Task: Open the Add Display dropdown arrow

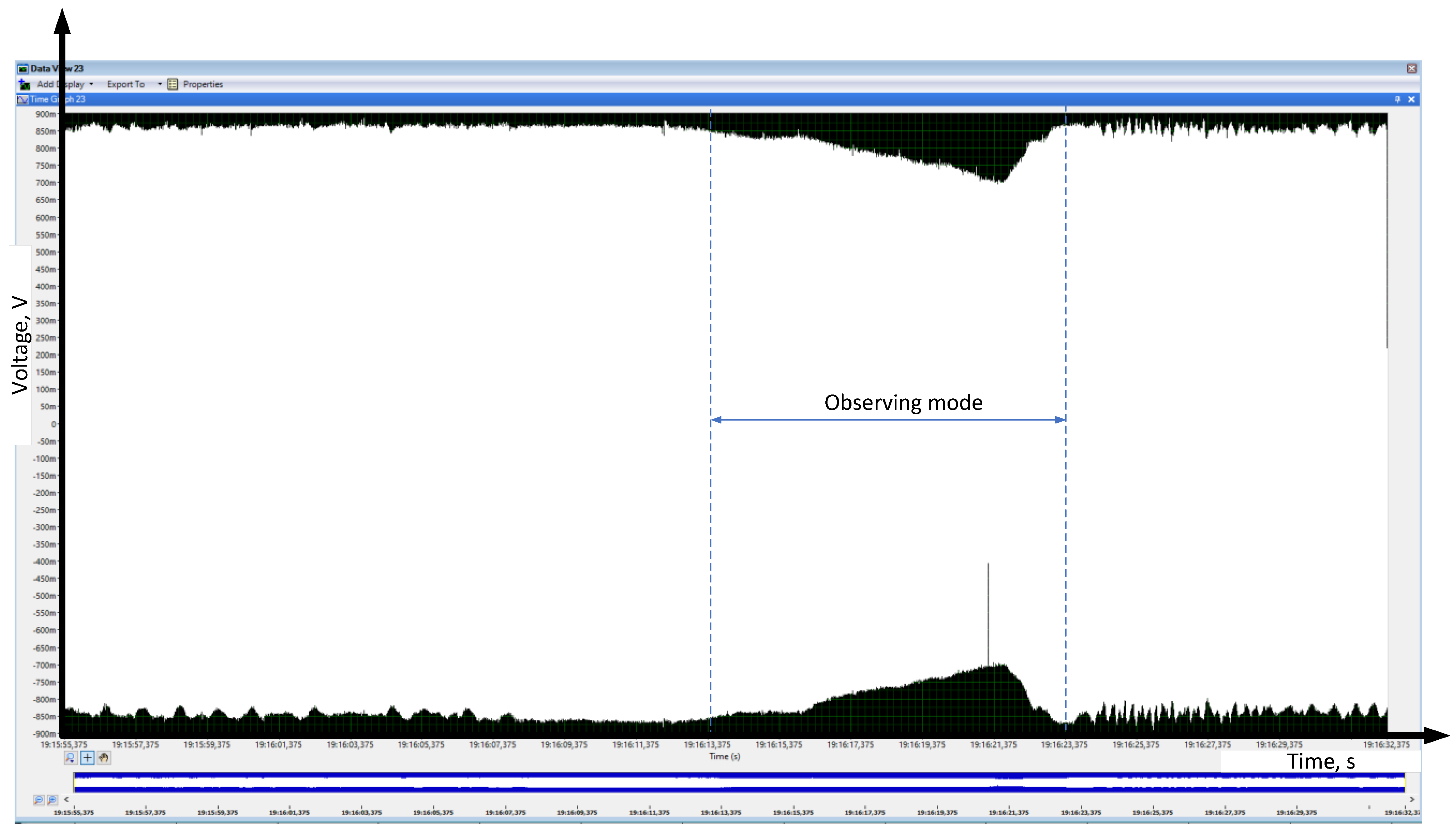Action: (x=91, y=84)
